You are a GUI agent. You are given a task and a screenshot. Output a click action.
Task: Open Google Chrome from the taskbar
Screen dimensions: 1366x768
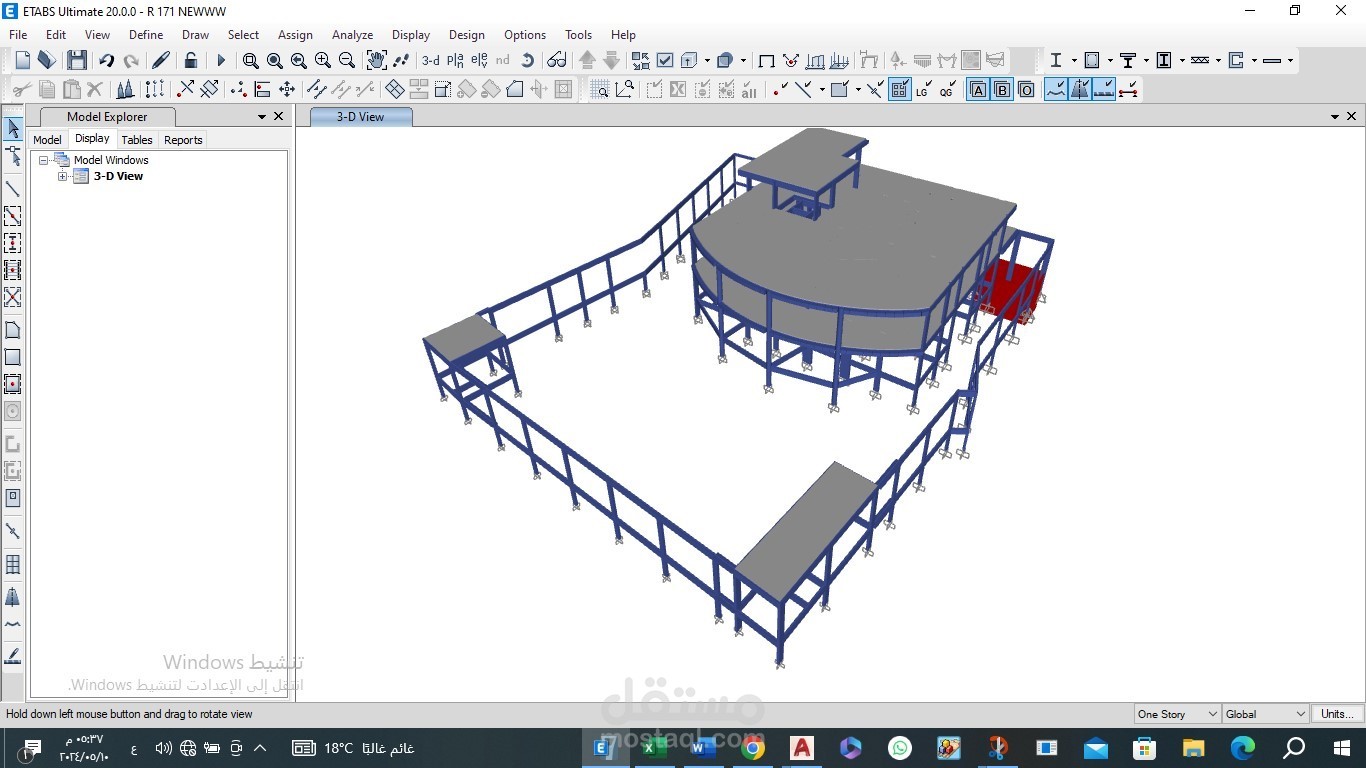click(x=752, y=747)
